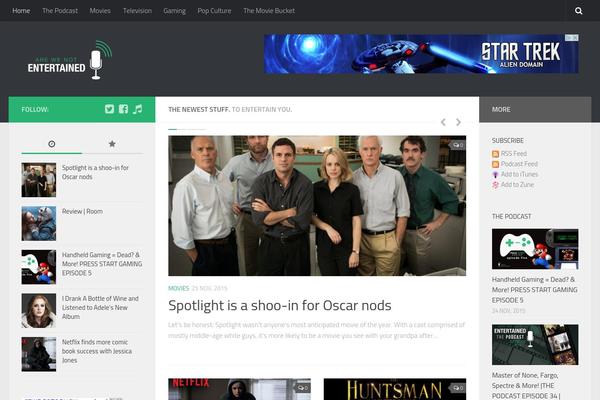Viewport: 600px width, 400px height.
Task: Open the Gaming menu item
Action: 174,11
